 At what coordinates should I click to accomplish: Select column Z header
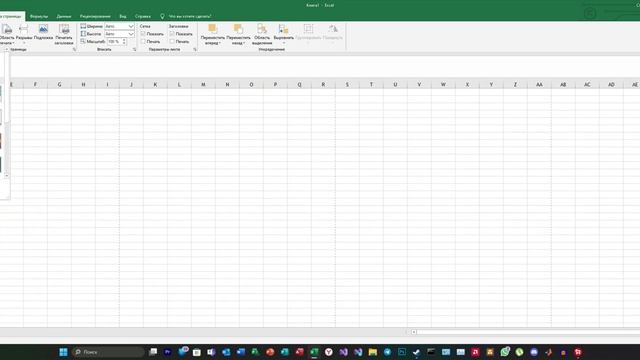pos(515,84)
